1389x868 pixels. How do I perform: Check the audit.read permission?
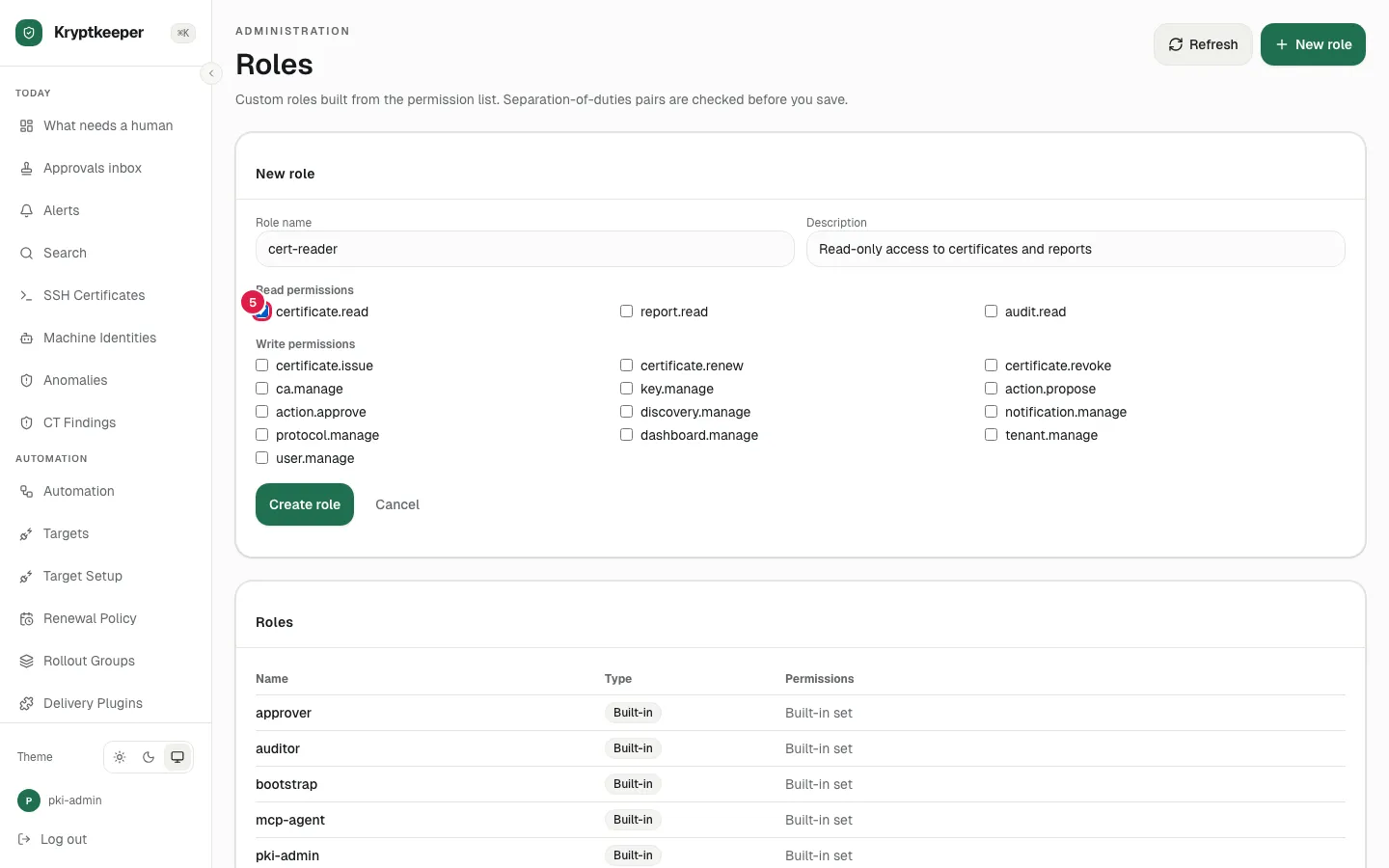(991, 312)
